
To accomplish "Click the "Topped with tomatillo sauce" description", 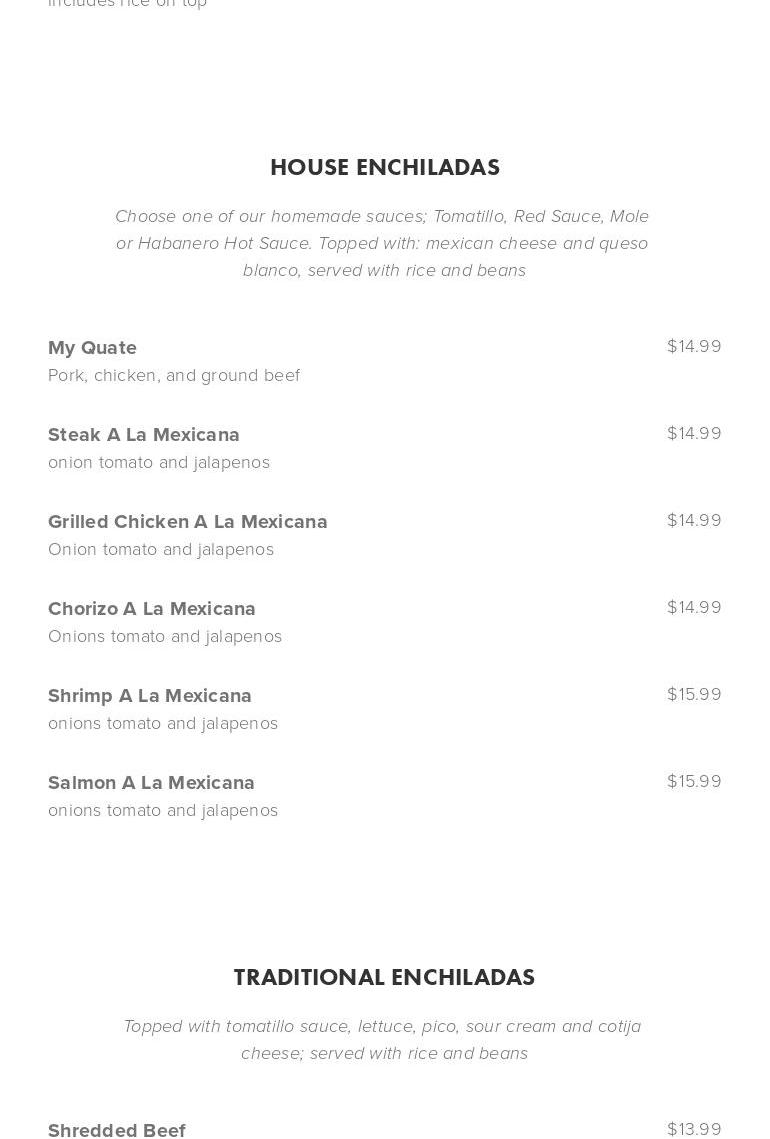I will tap(384, 1039).
